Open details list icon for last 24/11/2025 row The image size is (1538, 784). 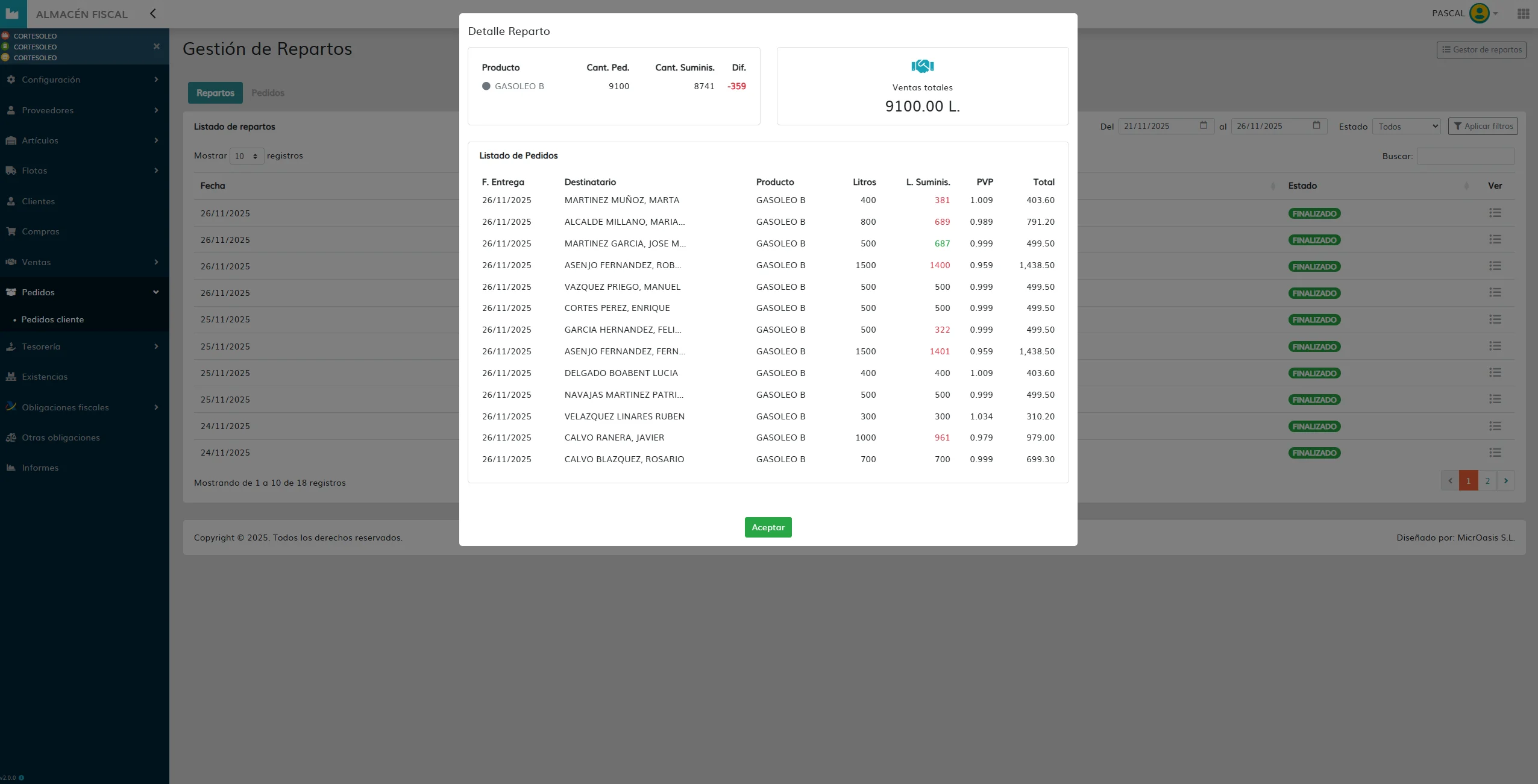pos(1495,453)
